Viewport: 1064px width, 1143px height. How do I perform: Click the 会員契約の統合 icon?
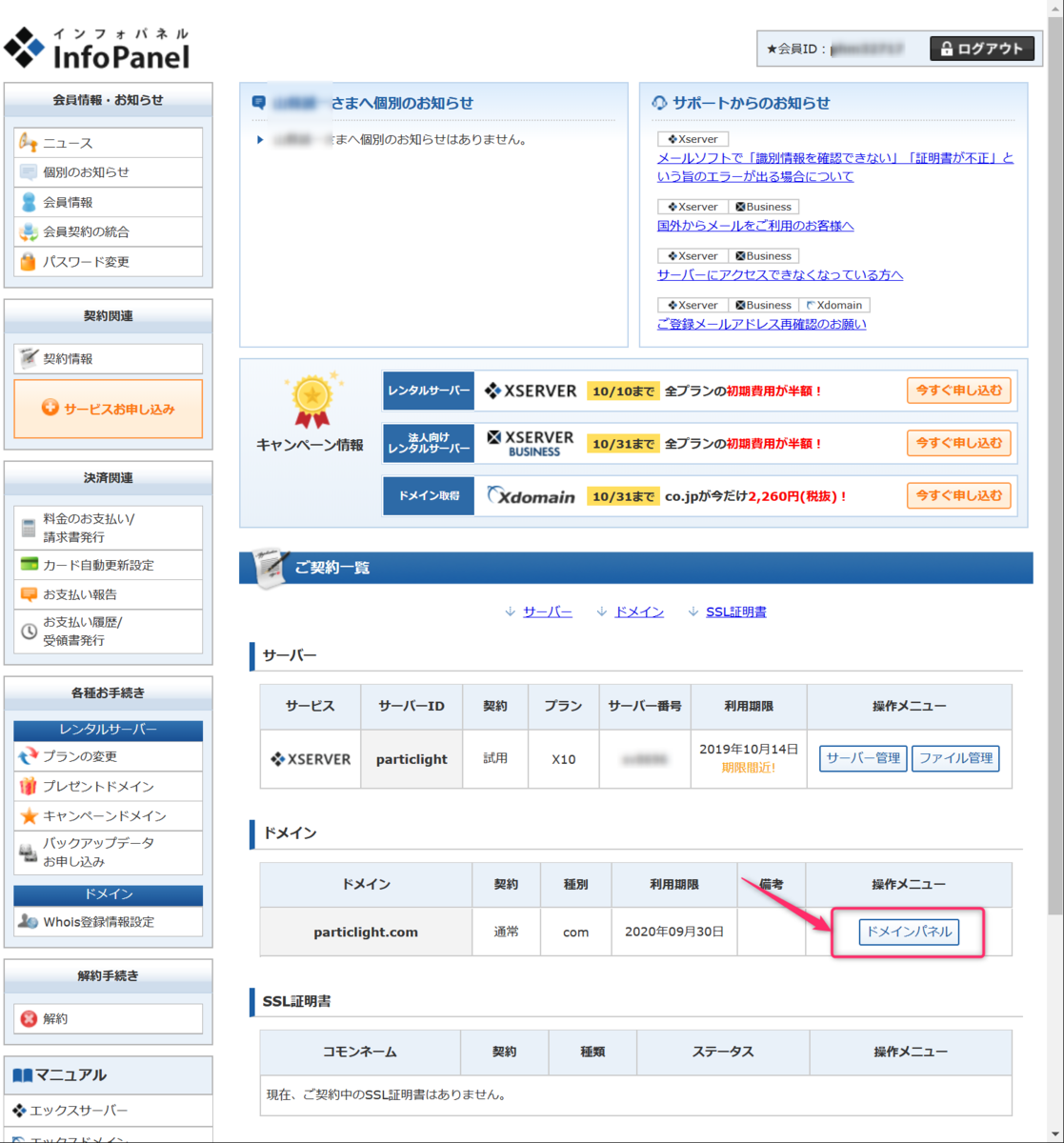[29, 231]
